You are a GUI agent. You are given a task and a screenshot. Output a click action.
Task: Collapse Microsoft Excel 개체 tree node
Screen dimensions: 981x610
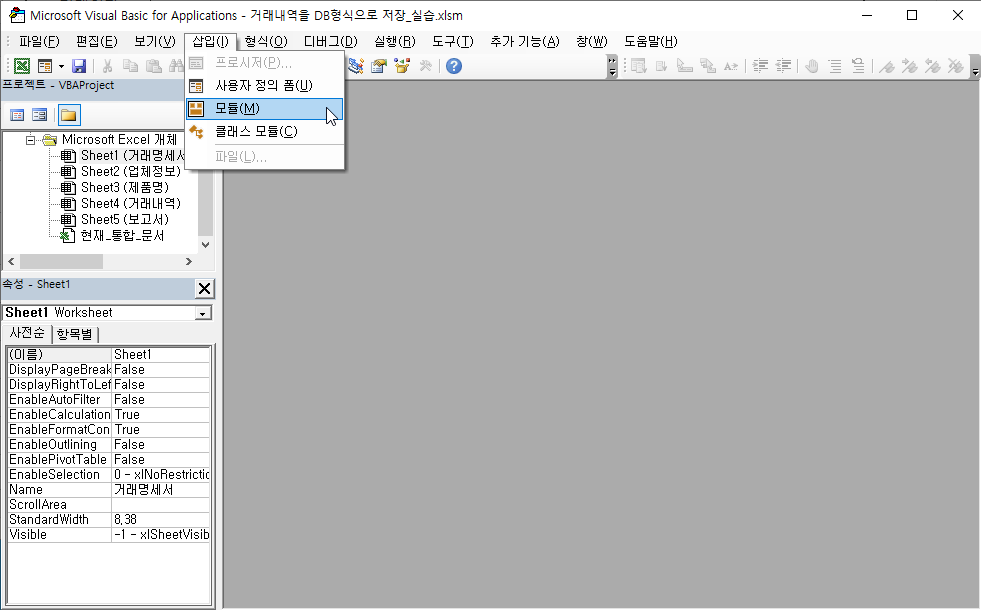coord(30,140)
